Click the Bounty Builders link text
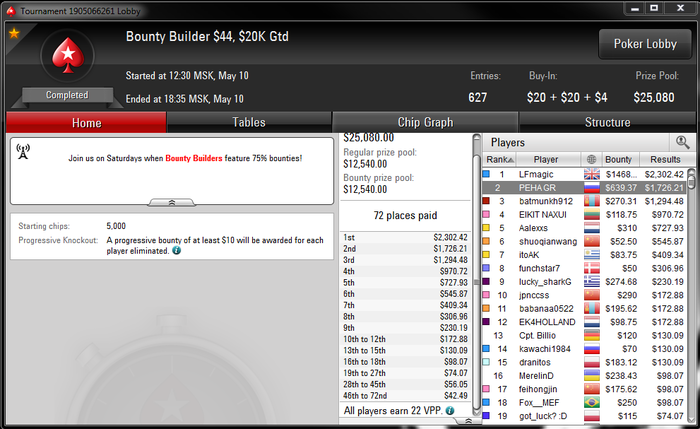Image resolution: width=700 pixels, height=429 pixels. (194, 158)
